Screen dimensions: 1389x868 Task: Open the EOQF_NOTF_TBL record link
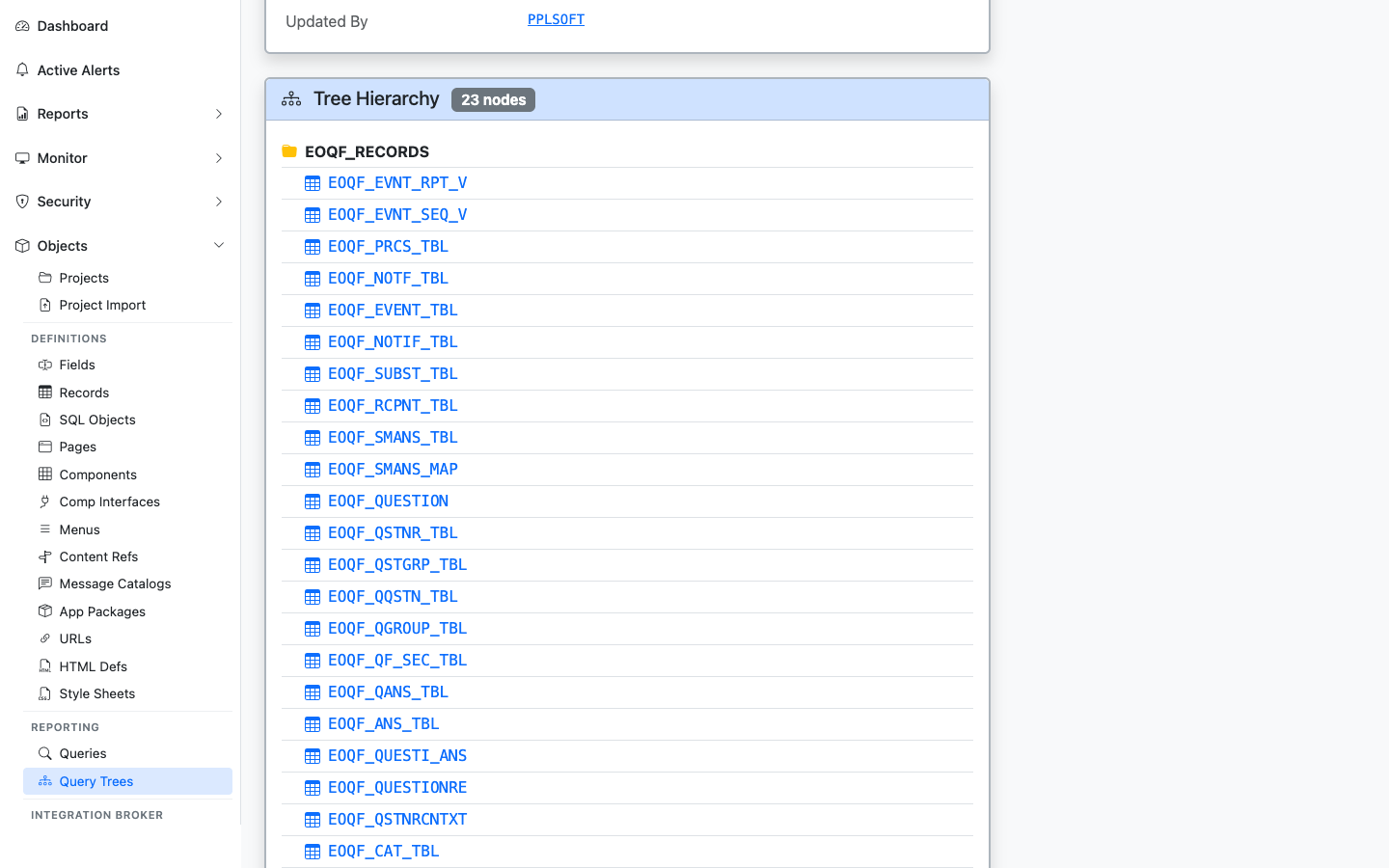[x=388, y=278]
